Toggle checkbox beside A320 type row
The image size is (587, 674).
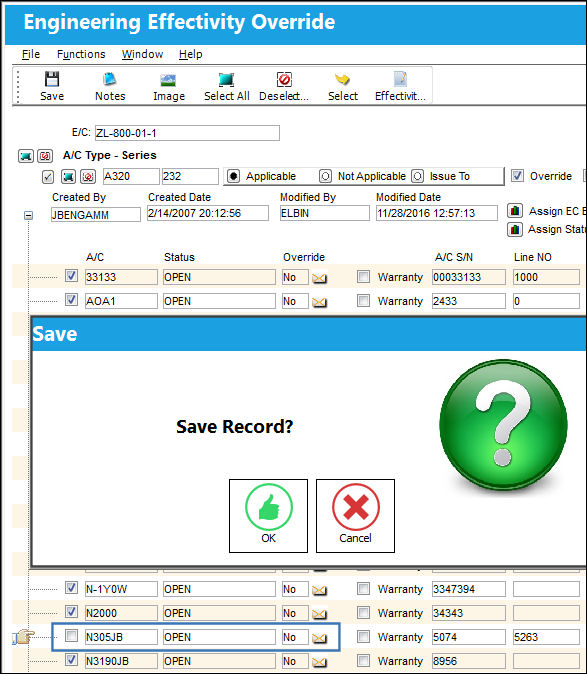pos(48,177)
